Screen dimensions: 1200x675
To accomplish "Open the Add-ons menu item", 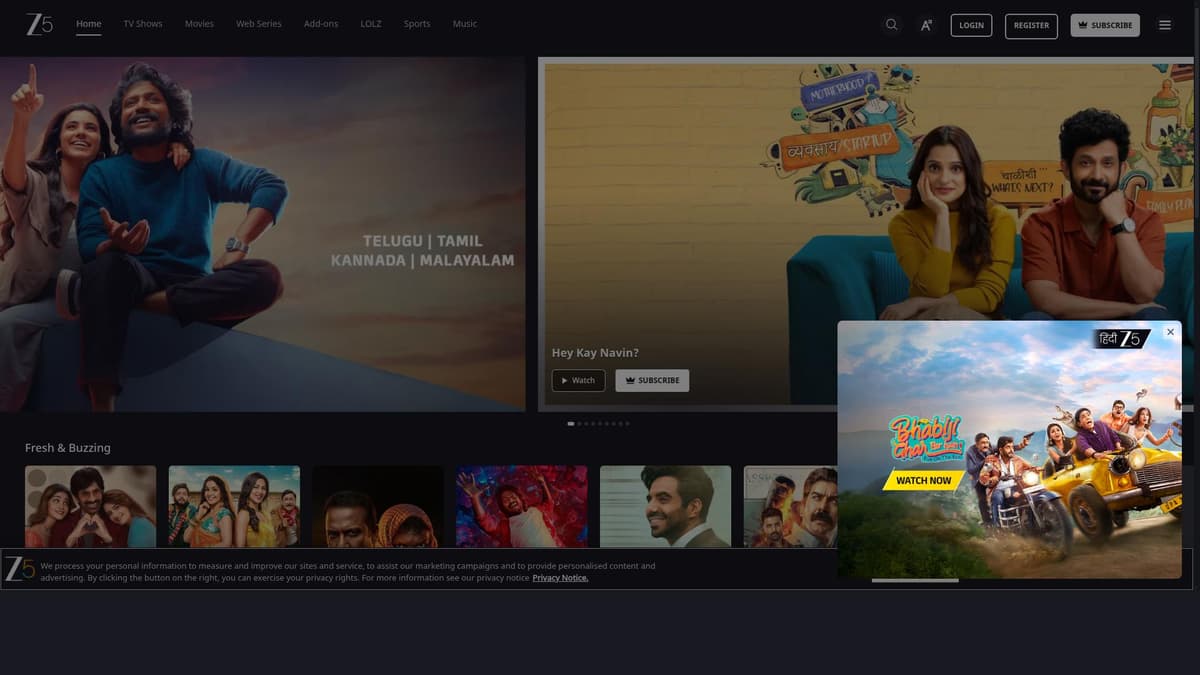I will [x=321, y=24].
